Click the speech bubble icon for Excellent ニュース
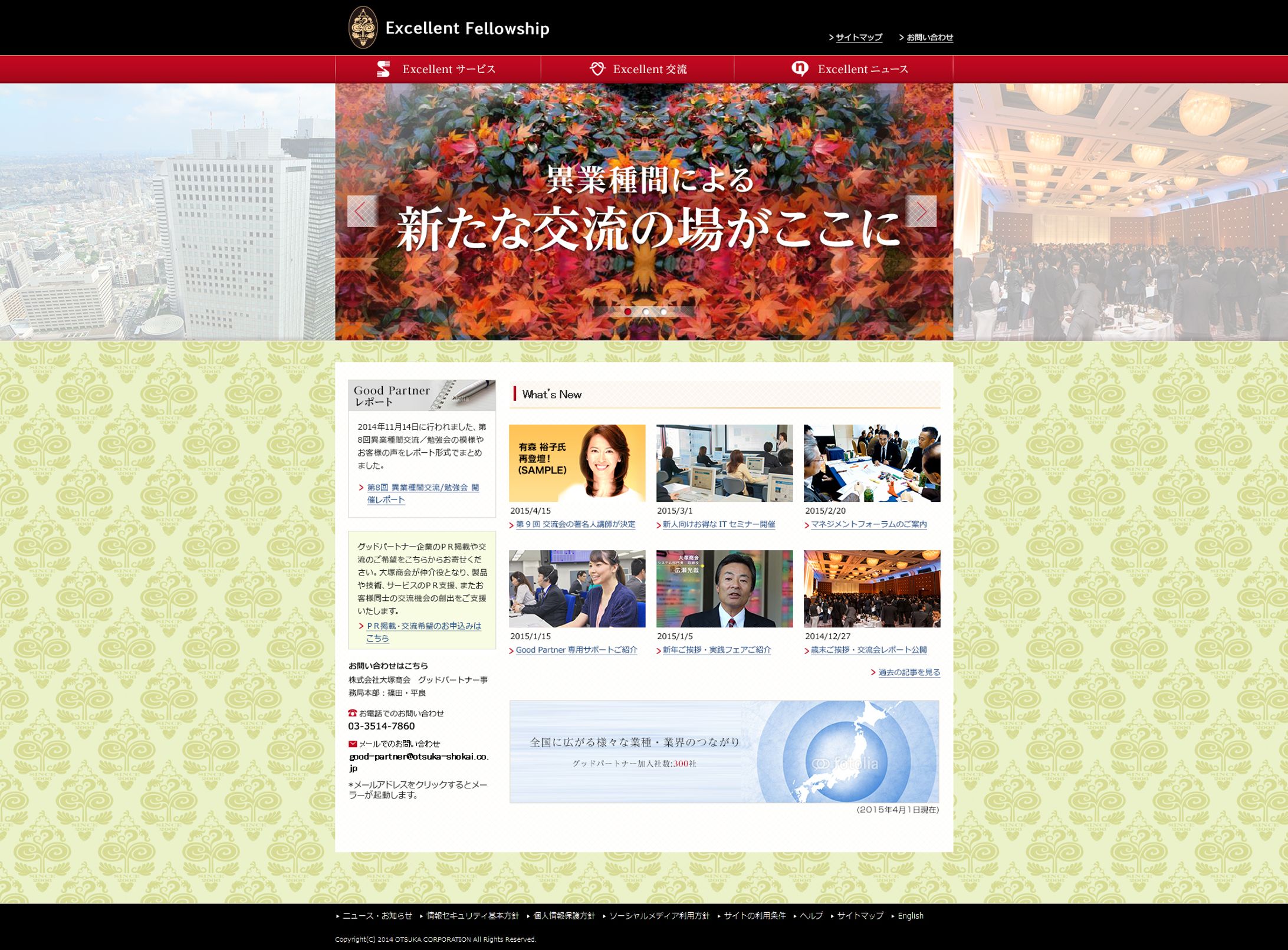 point(800,68)
